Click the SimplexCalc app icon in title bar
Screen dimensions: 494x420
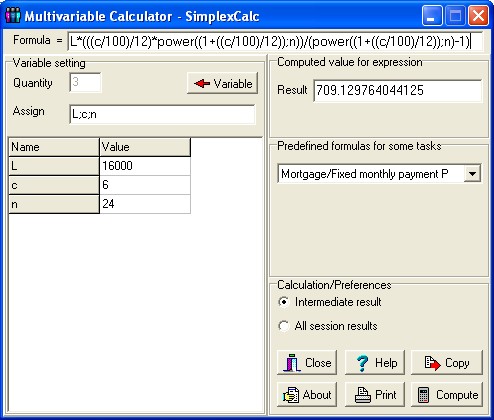(x=13, y=16)
